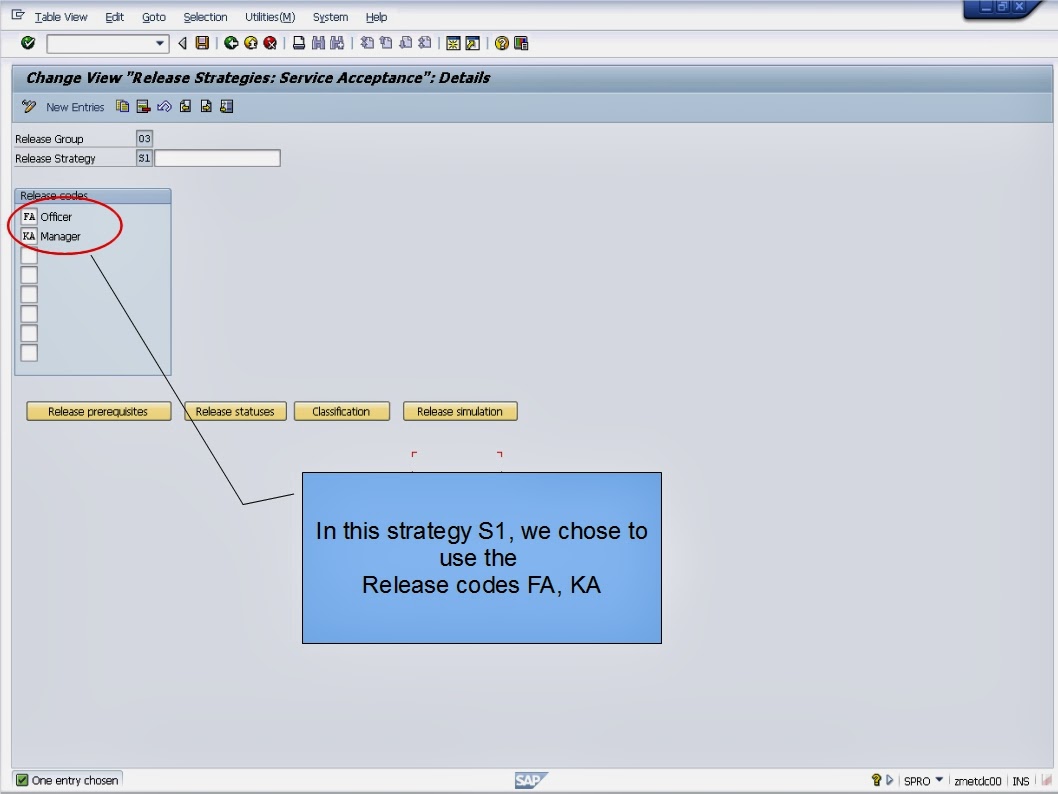This screenshot has height=794, width=1058.
Task: Click the Find Next binoculars icon
Action: [337, 43]
